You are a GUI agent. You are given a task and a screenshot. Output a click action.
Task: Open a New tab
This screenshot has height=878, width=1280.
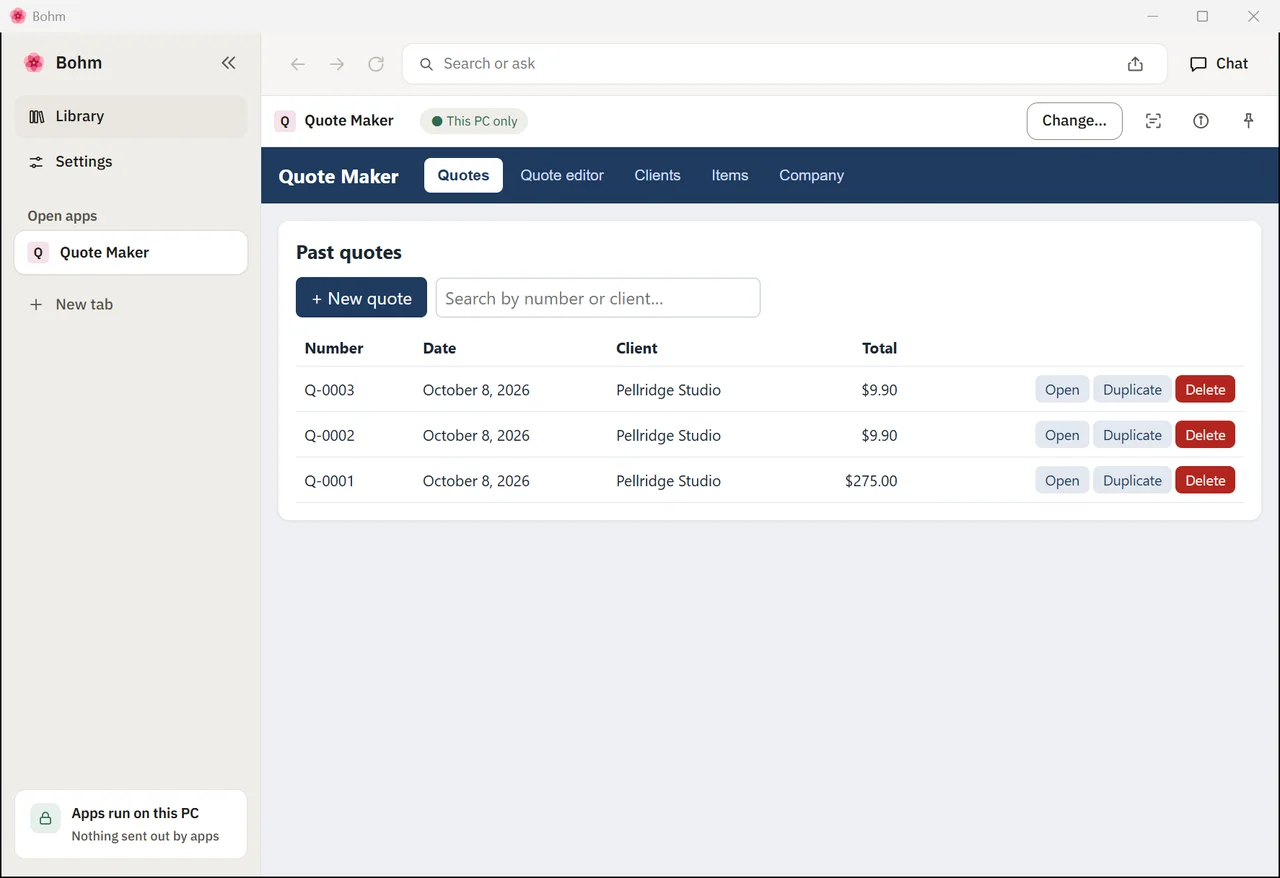pos(131,304)
